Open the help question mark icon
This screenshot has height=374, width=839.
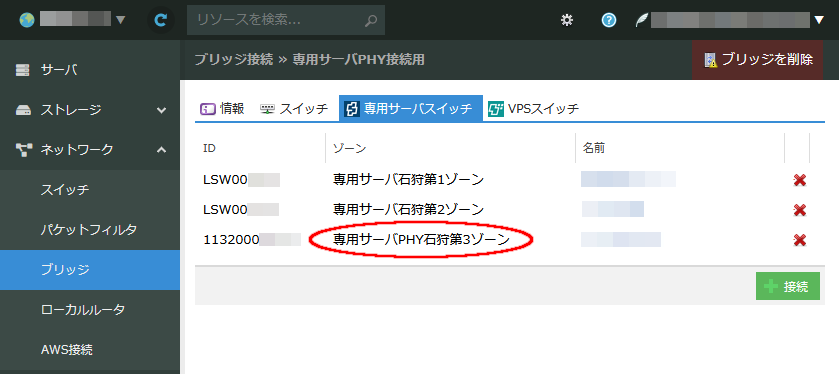[608, 20]
